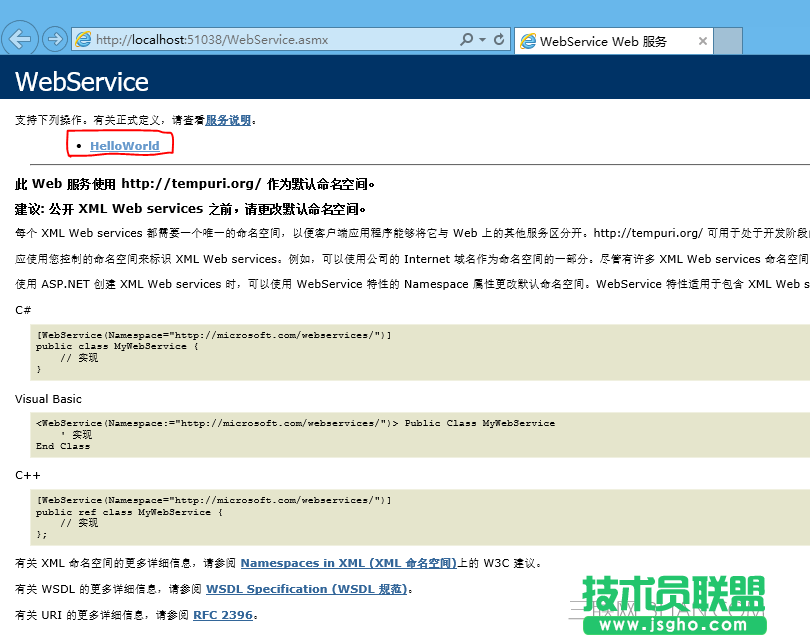Click the search magnifier in address bar
The width and height of the screenshot is (810, 641).
click(466, 39)
